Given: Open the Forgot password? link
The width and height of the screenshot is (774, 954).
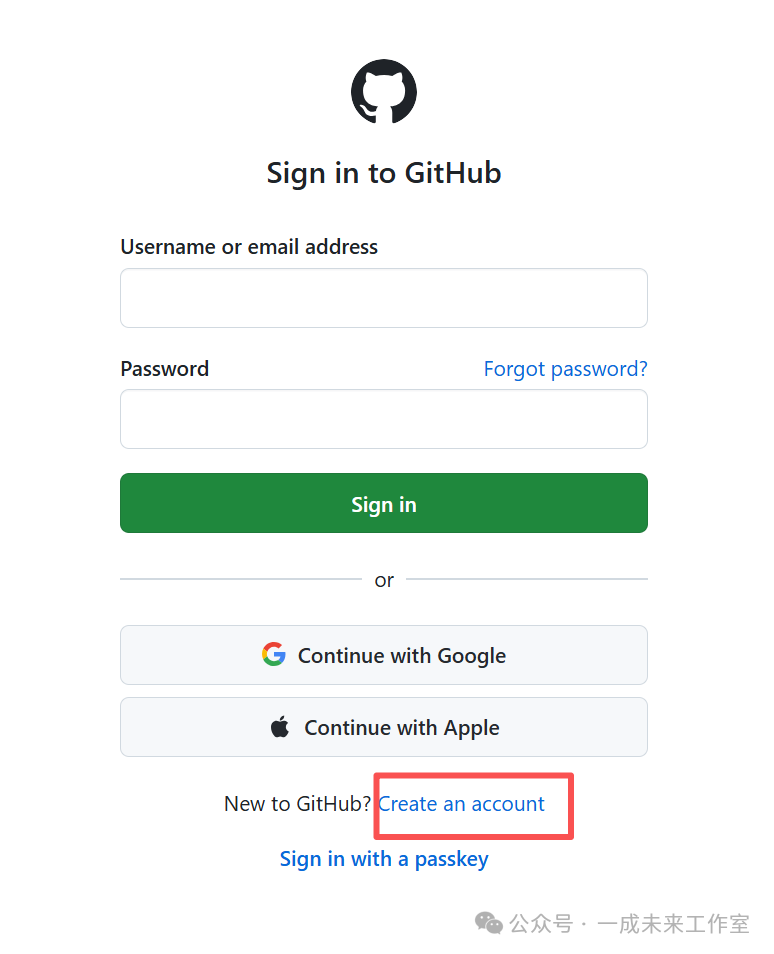Looking at the screenshot, I should (x=565, y=369).
